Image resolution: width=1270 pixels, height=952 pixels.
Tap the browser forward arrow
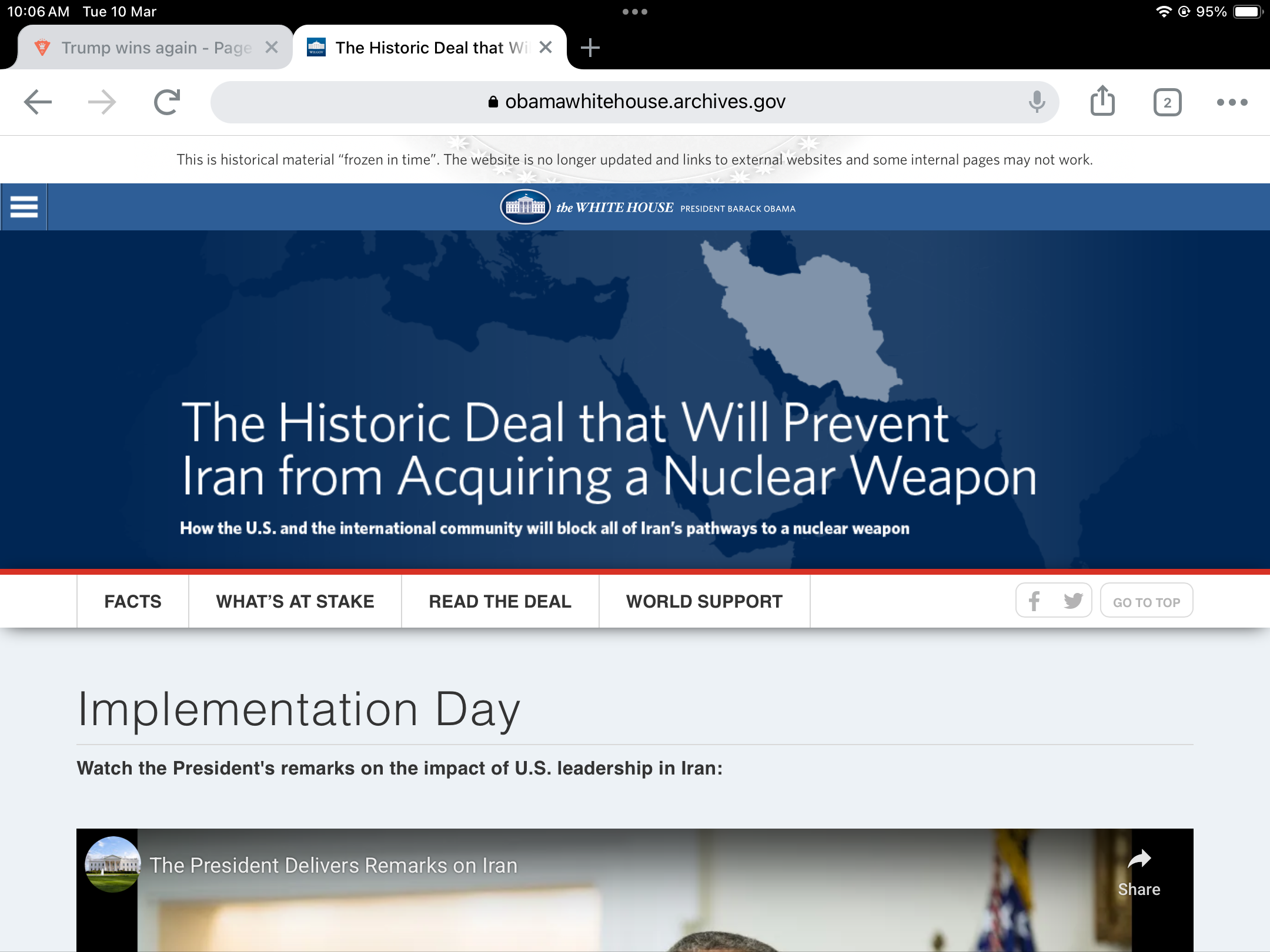pyautogui.click(x=102, y=102)
